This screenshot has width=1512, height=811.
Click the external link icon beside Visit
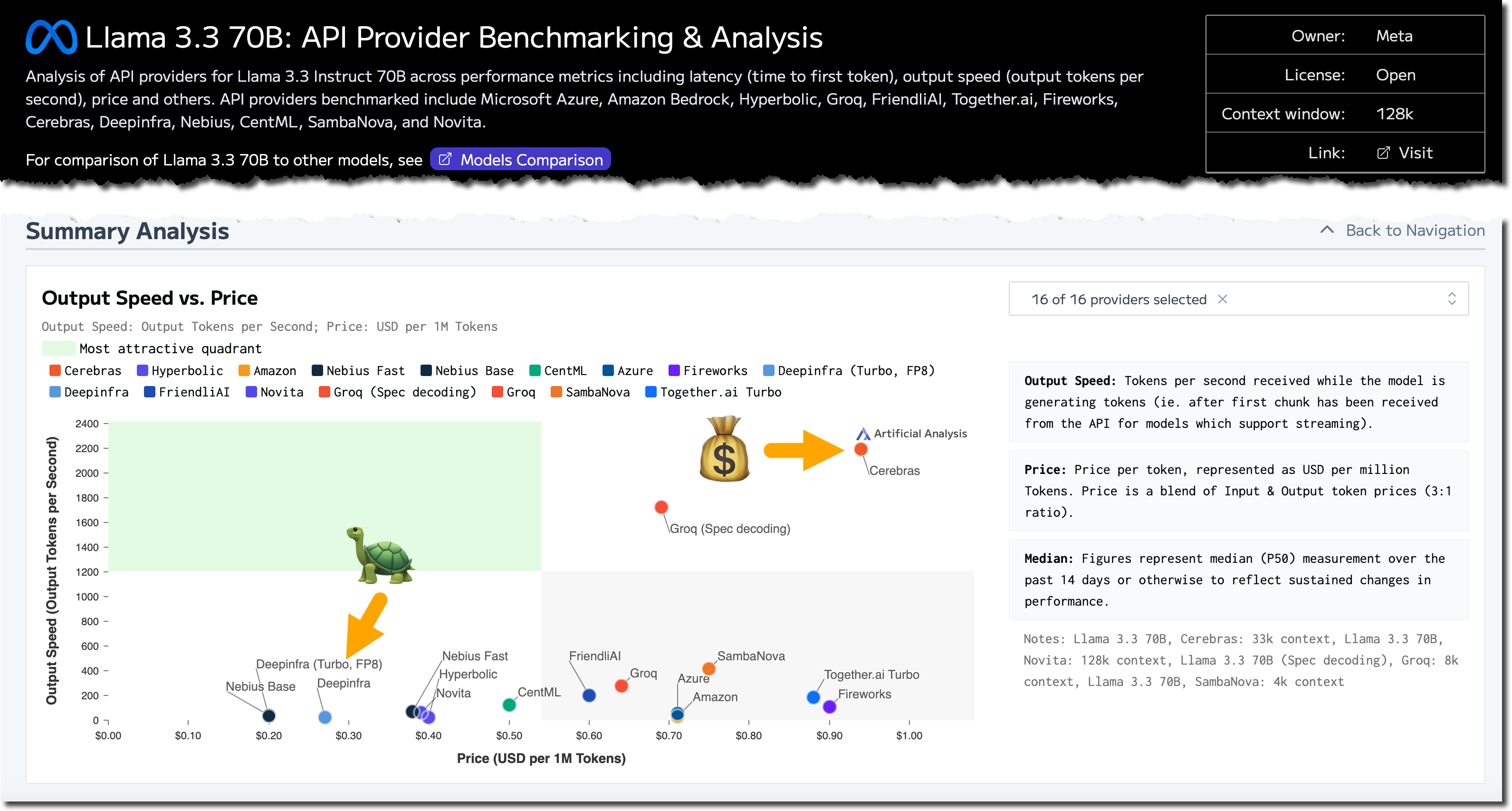click(x=1383, y=153)
